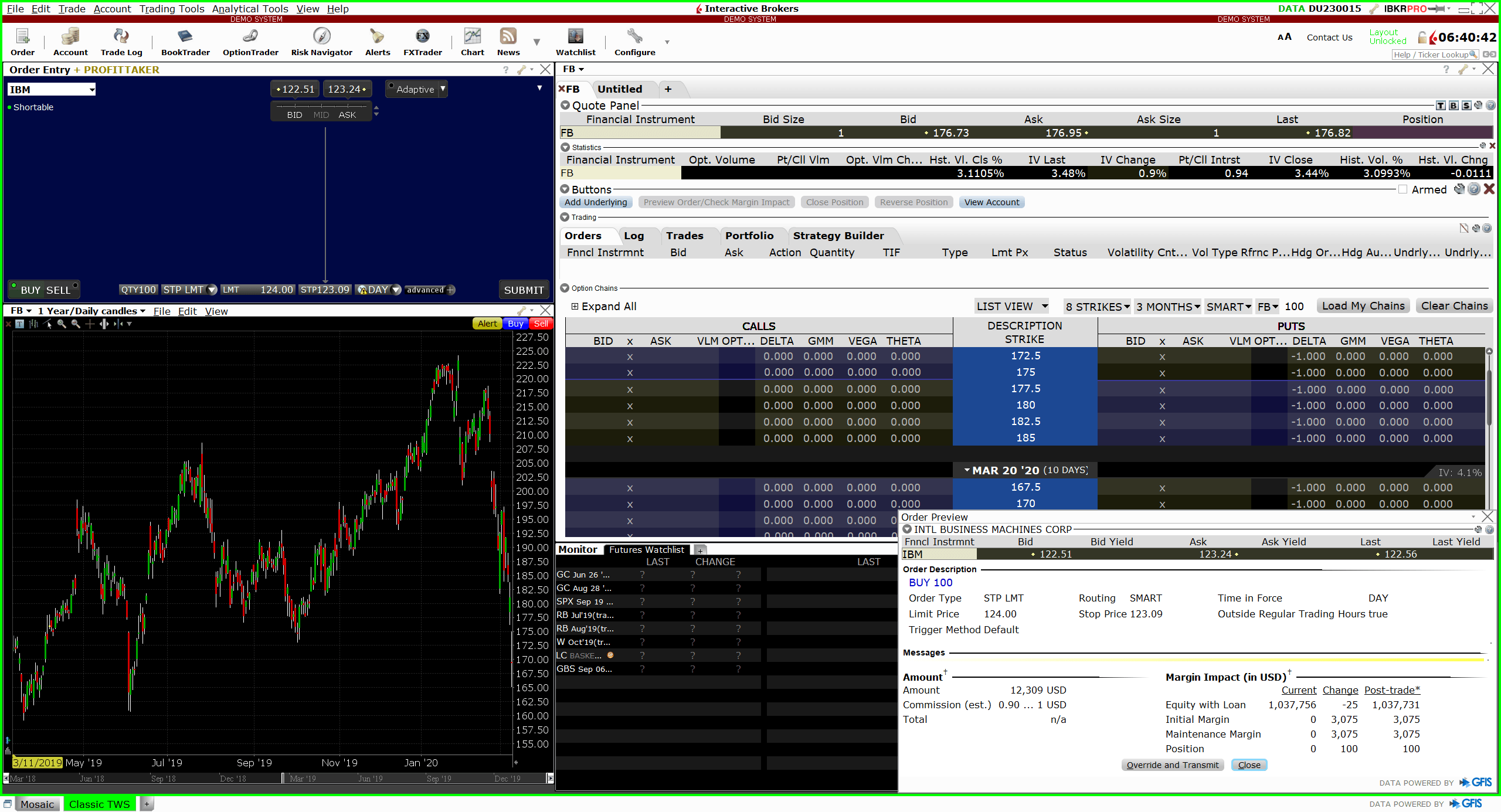
Task: Open the BookTrader tool
Action: pos(185,41)
